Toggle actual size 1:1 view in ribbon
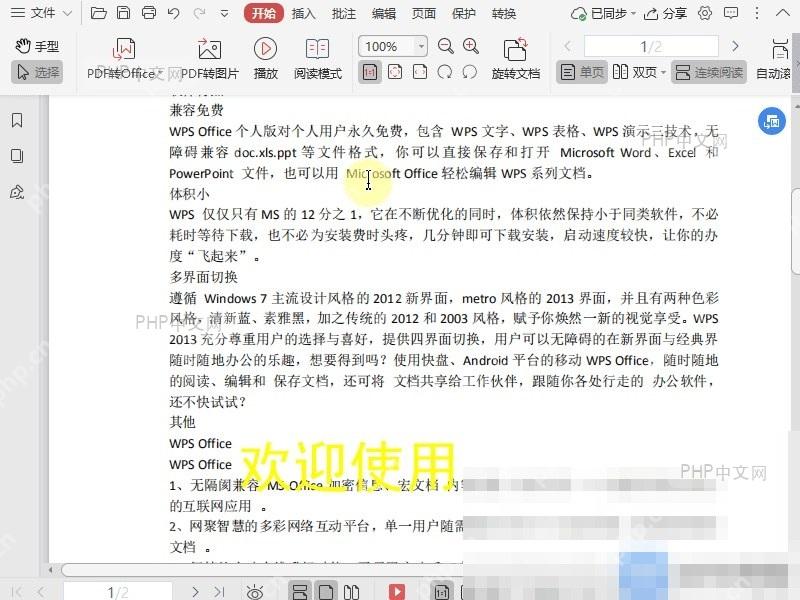The image size is (800, 600). [370, 72]
